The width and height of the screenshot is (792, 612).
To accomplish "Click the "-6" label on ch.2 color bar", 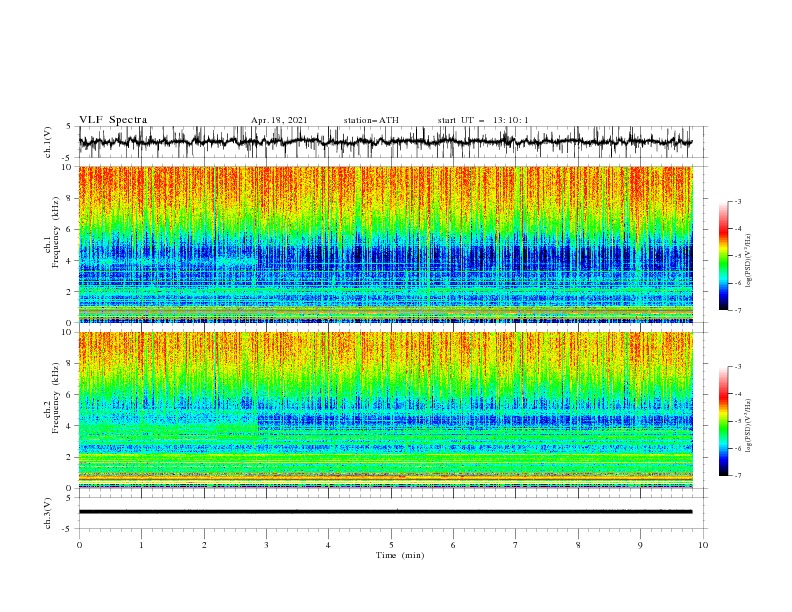I will (738, 448).
